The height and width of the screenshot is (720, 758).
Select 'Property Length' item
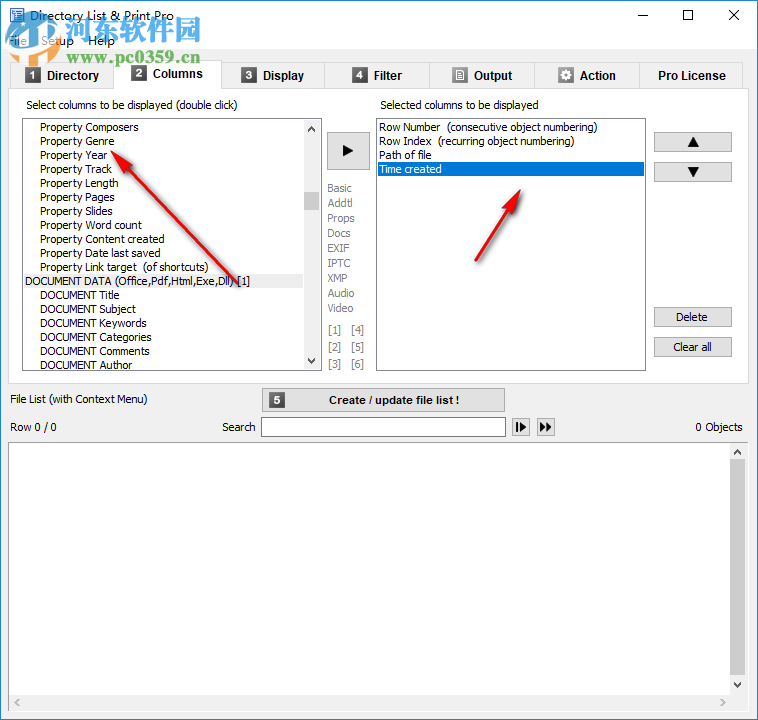coord(79,183)
